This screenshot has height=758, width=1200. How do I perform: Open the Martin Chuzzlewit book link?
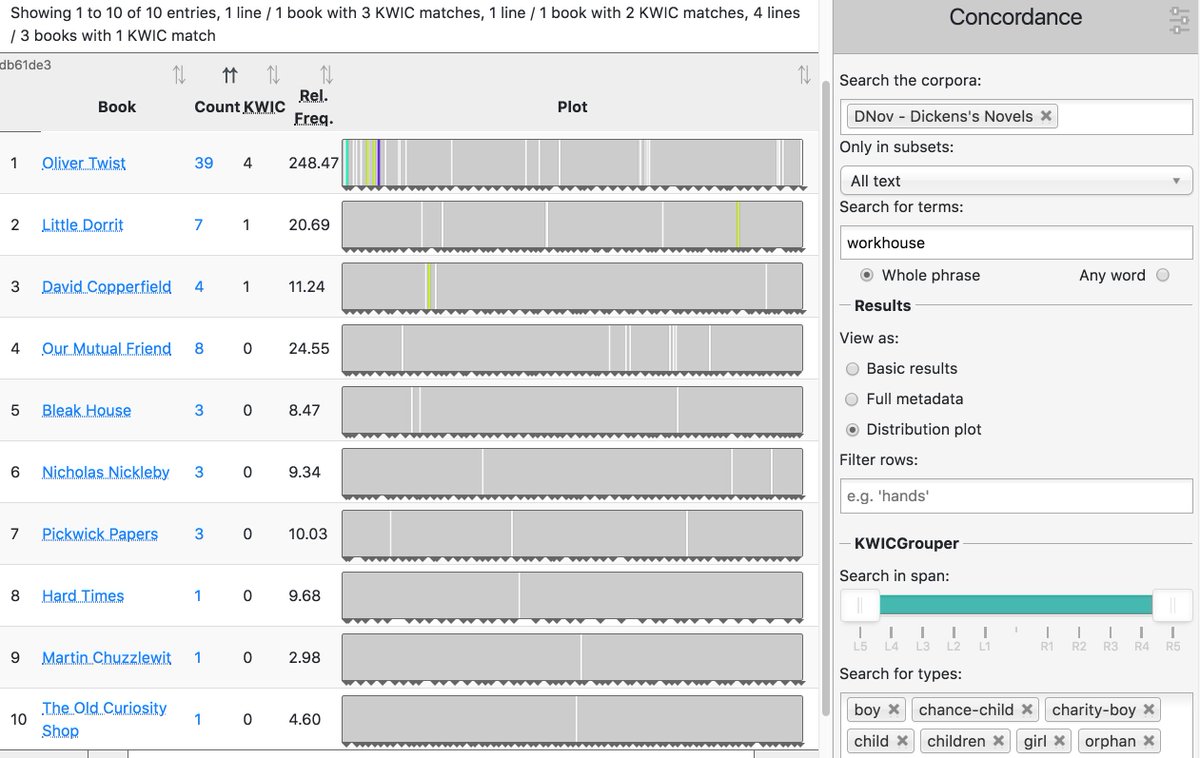coord(107,658)
